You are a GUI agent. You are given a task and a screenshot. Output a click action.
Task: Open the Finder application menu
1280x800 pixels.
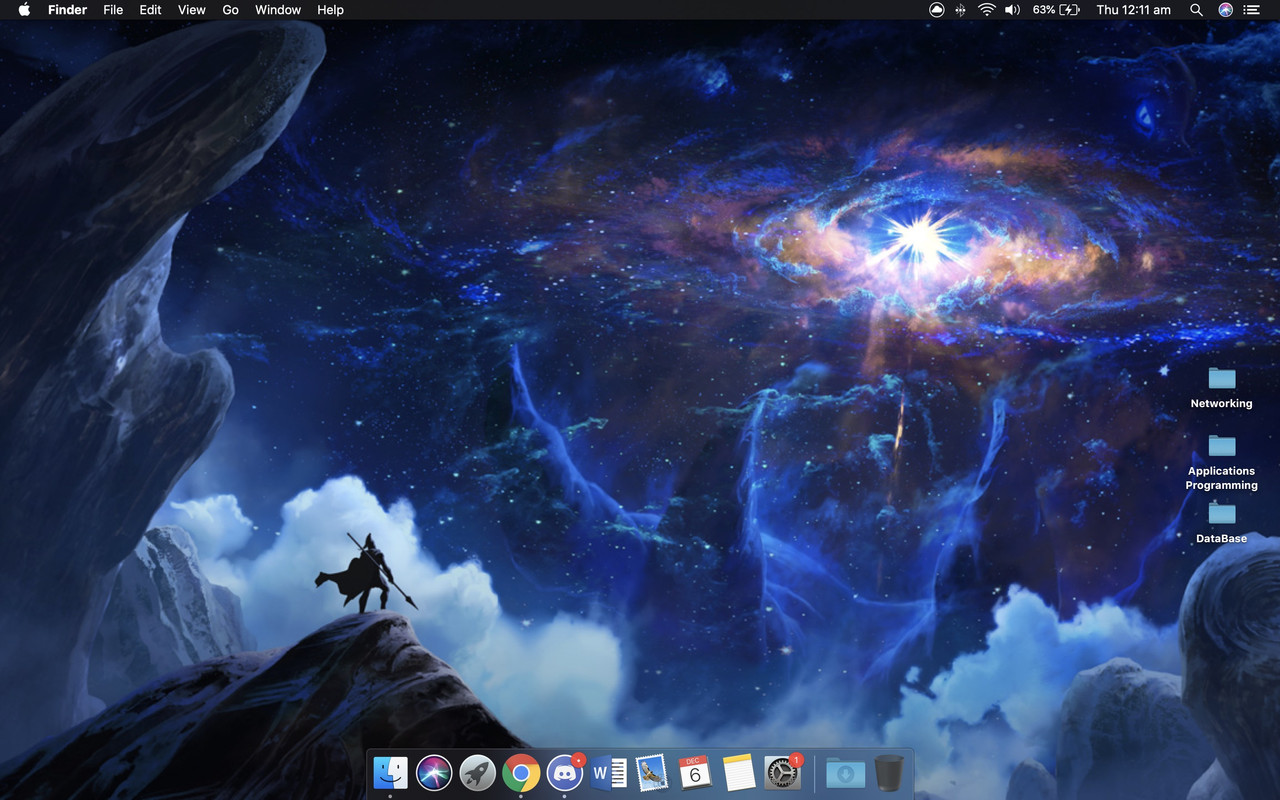[x=68, y=10]
